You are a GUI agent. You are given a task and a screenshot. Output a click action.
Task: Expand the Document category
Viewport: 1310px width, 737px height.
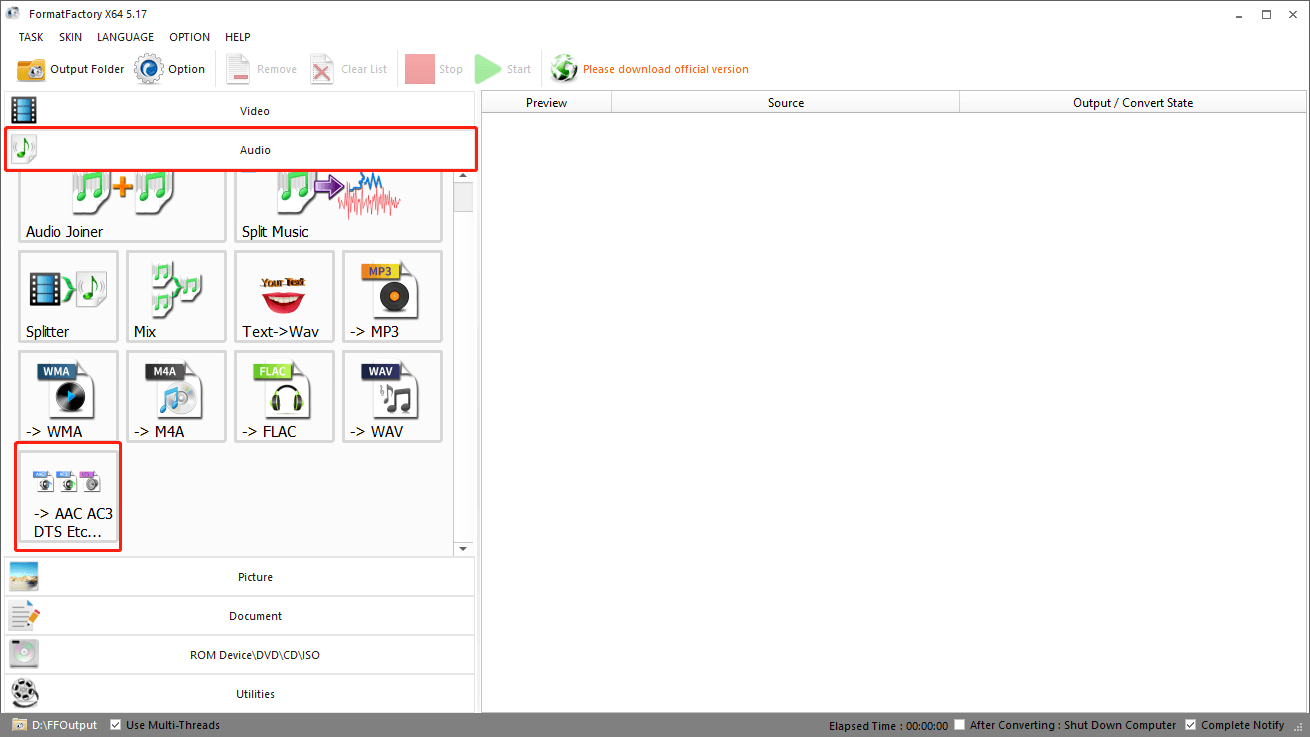[x=240, y=616]
